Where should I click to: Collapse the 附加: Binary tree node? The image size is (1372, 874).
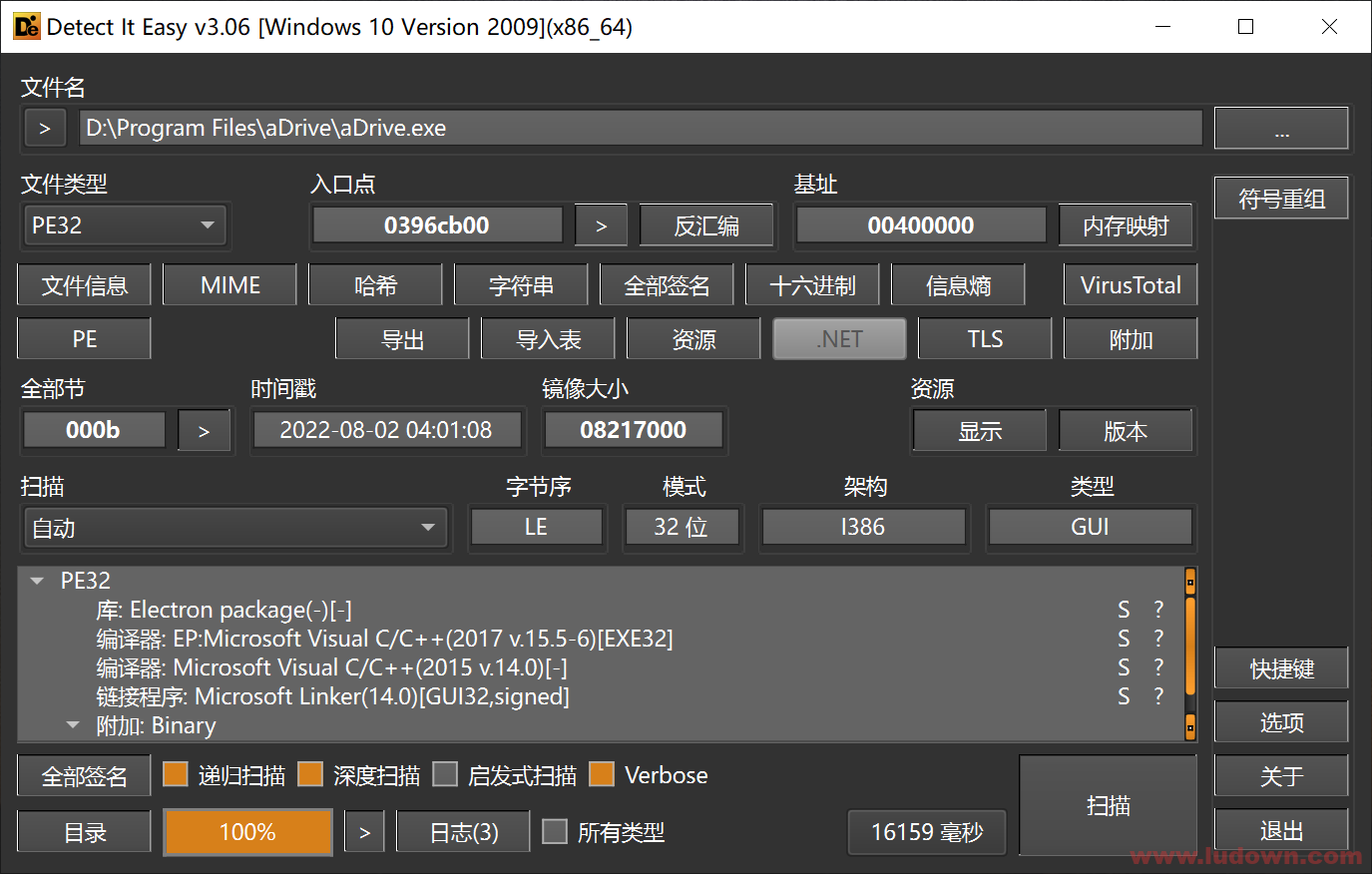(73, 725)
